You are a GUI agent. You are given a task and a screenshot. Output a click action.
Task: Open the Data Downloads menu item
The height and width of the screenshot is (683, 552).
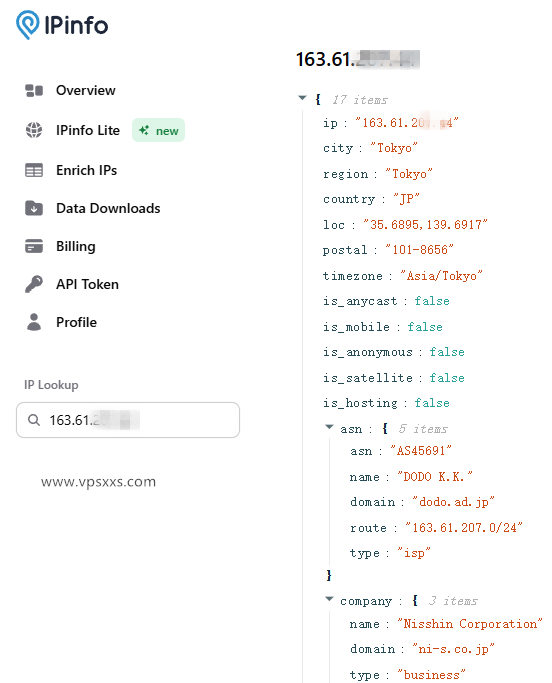coord(108,208)
